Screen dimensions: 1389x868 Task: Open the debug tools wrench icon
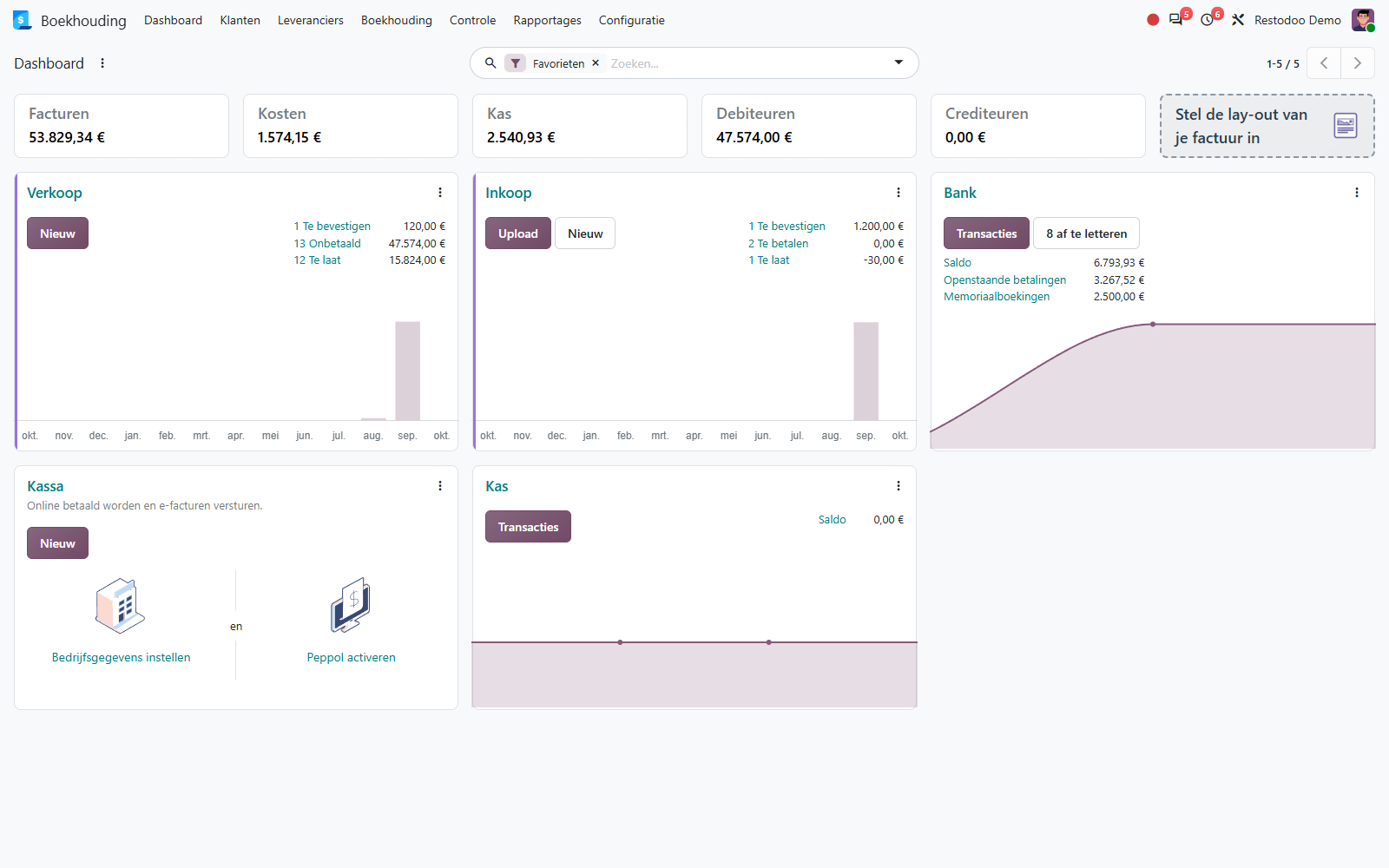click(1238, 20)
